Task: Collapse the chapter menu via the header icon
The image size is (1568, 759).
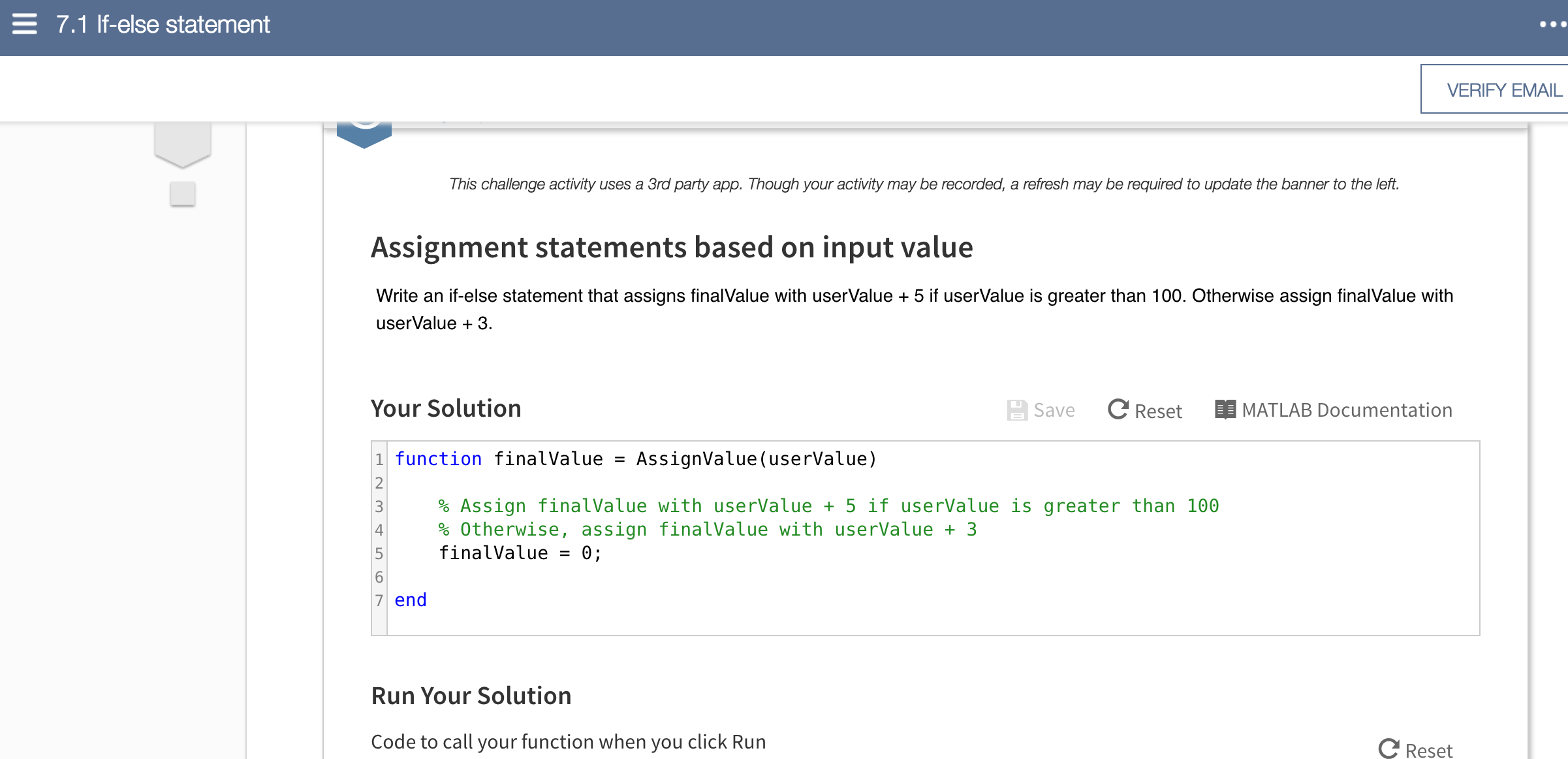Action: click(24, 25)
